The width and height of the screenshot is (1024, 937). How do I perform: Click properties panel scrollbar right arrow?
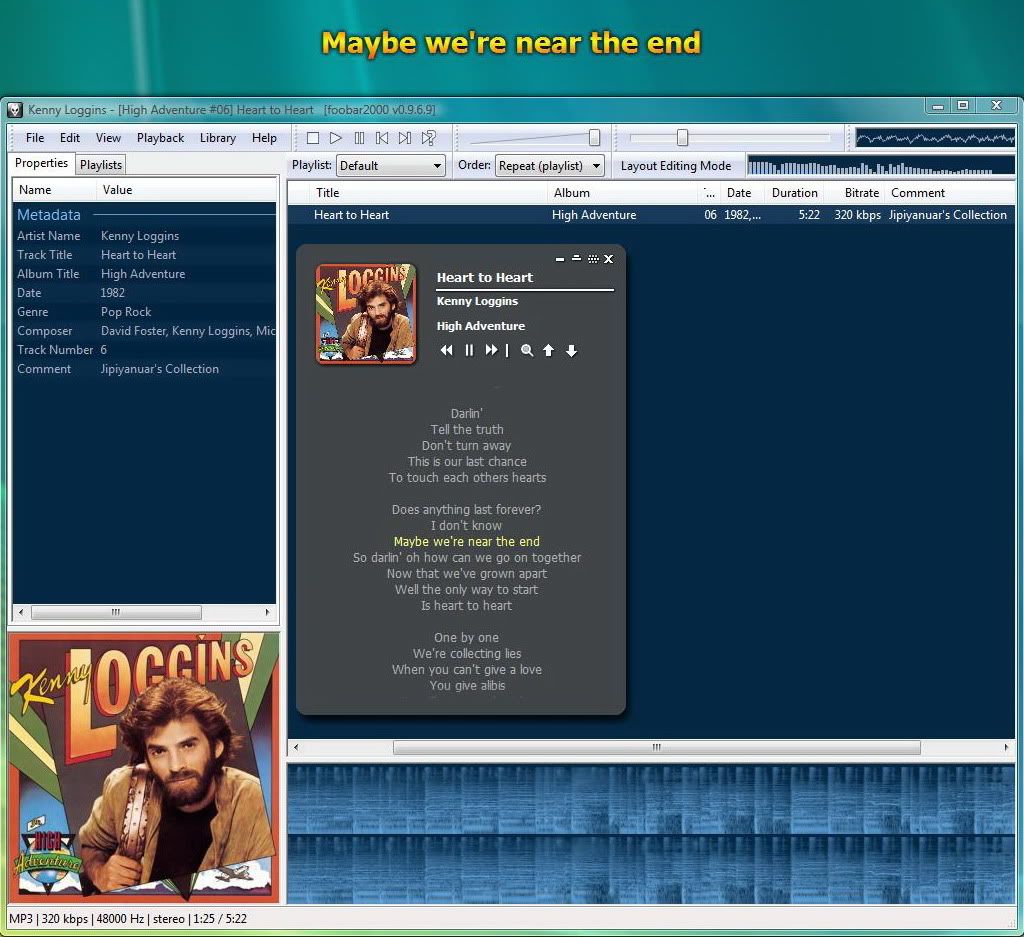(267, 612)
